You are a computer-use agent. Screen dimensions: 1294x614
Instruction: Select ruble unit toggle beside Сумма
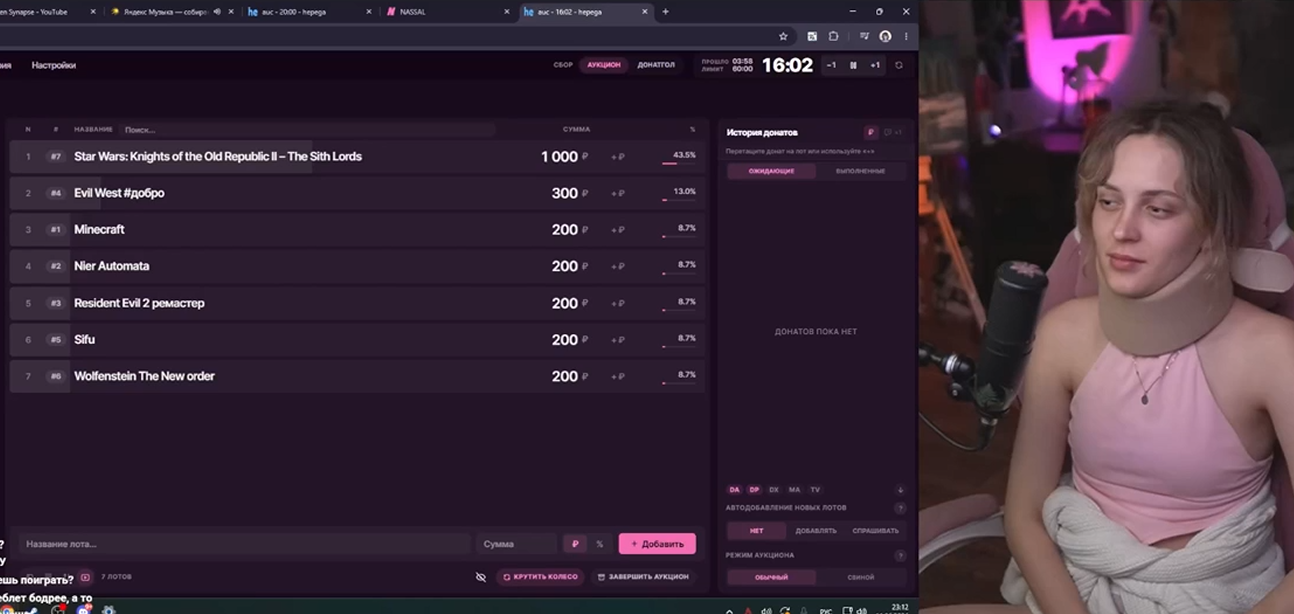(x=575, y=544)
